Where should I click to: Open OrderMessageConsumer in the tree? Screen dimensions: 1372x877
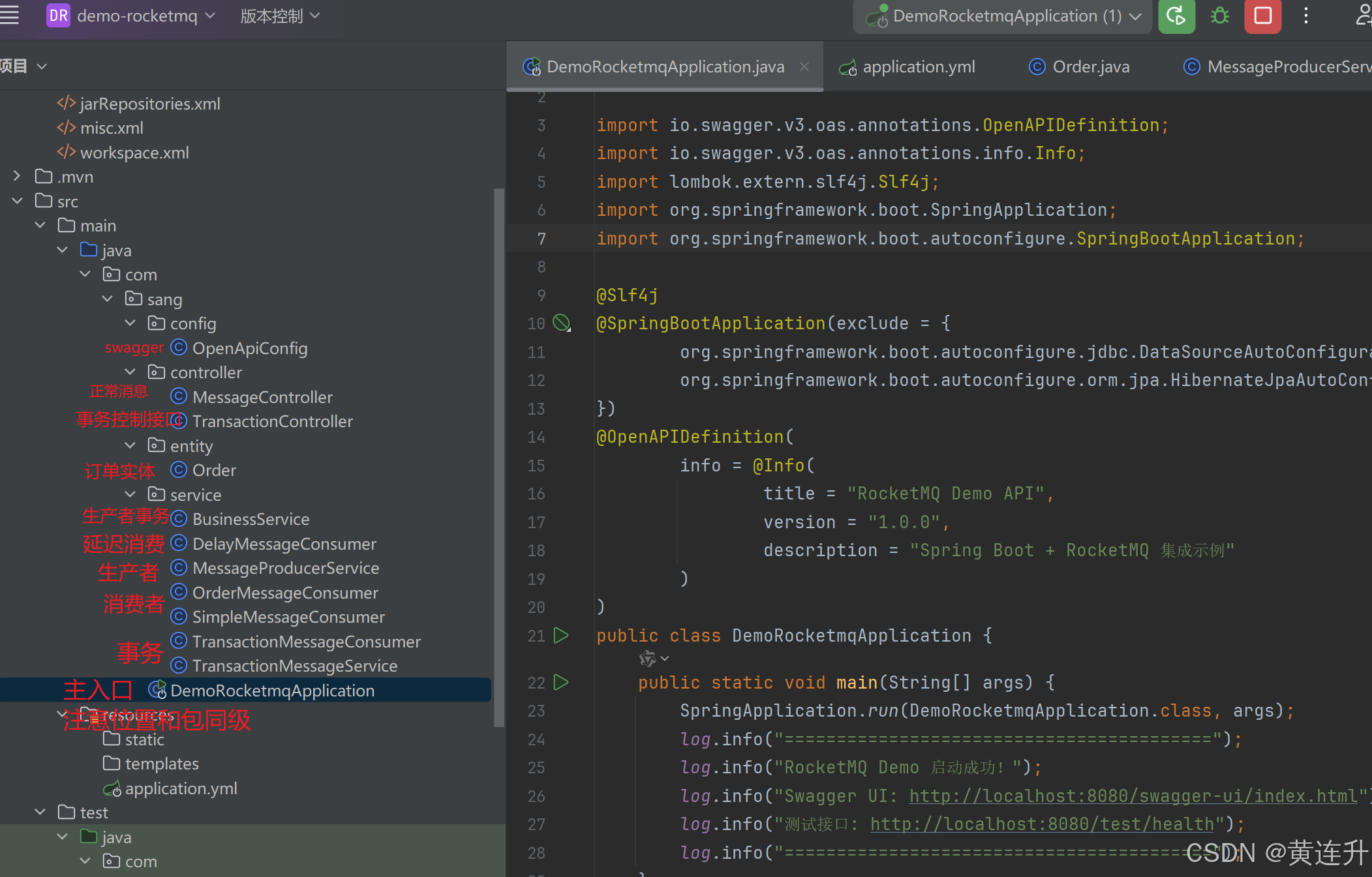click(285, 592)
